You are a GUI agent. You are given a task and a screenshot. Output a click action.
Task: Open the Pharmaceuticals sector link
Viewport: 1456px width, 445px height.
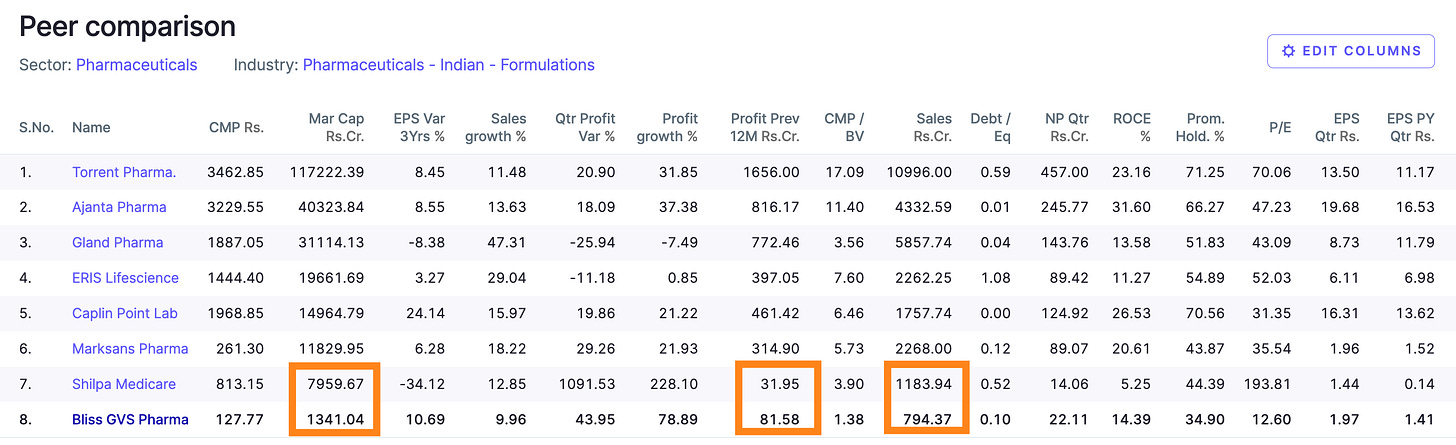pyautogui.click(x=137, y=65)
